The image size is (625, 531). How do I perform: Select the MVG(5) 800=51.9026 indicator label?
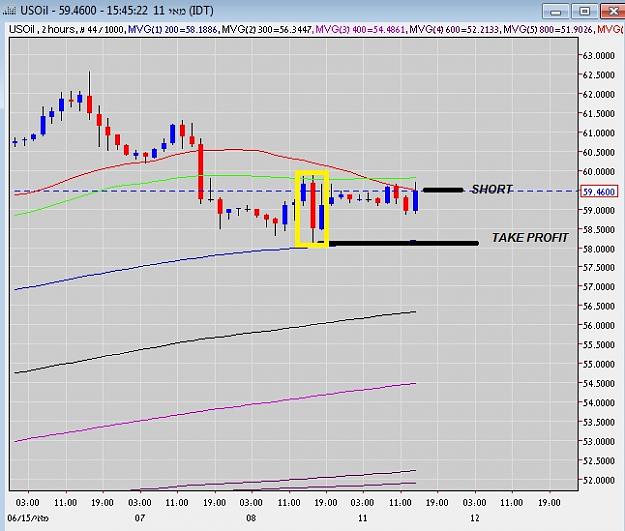click(548, 30)
